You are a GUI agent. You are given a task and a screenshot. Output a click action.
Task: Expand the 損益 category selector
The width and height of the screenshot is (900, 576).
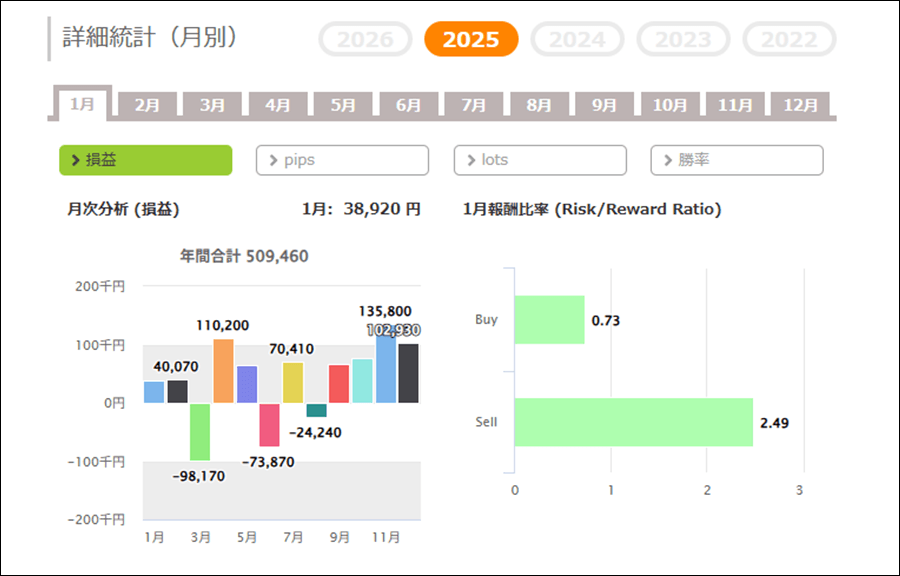(146, 160)
